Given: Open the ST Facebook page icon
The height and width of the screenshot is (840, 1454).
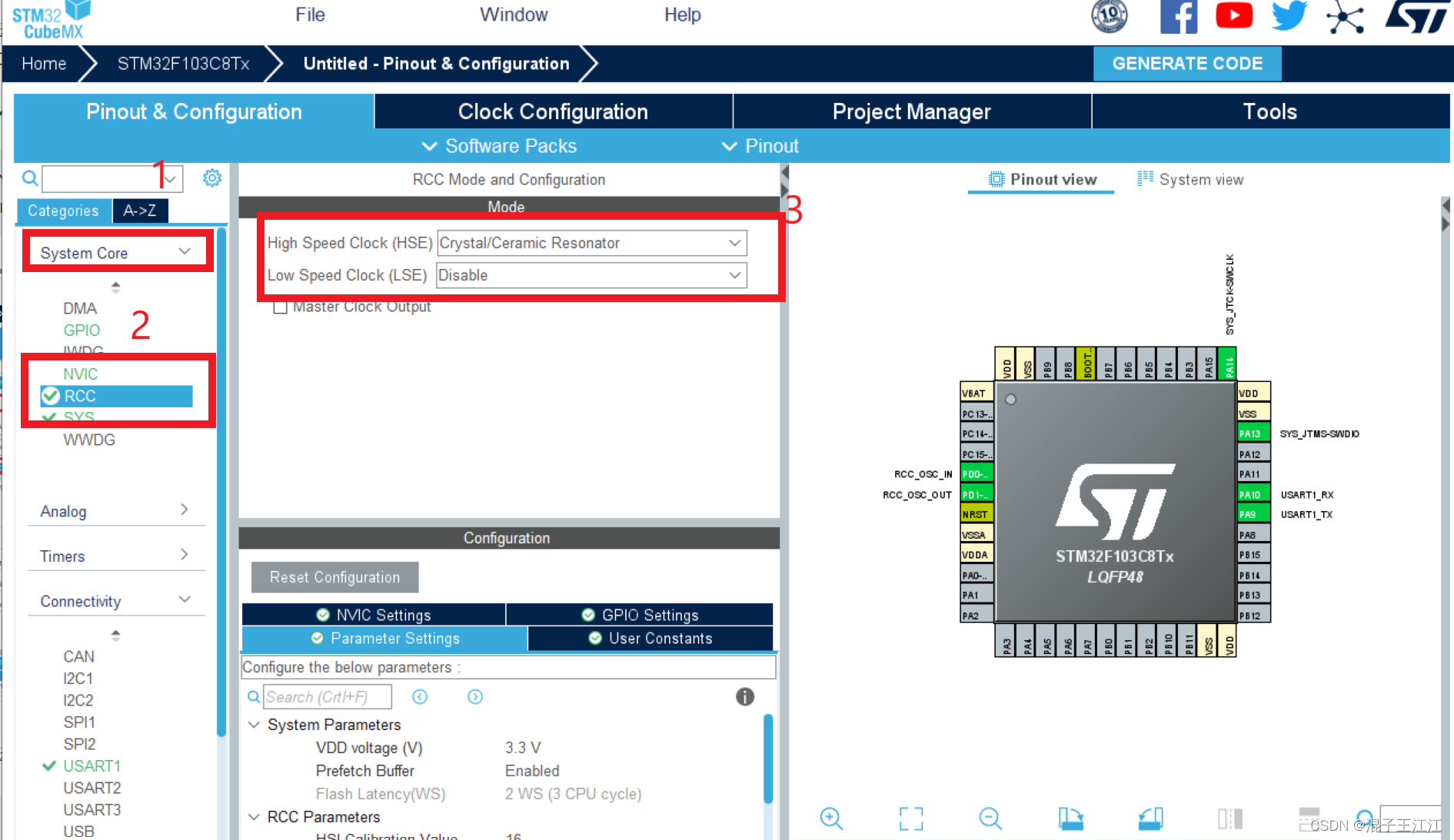Looking at the screenshot, I should pyautogui.click(x=1179, y=16).
